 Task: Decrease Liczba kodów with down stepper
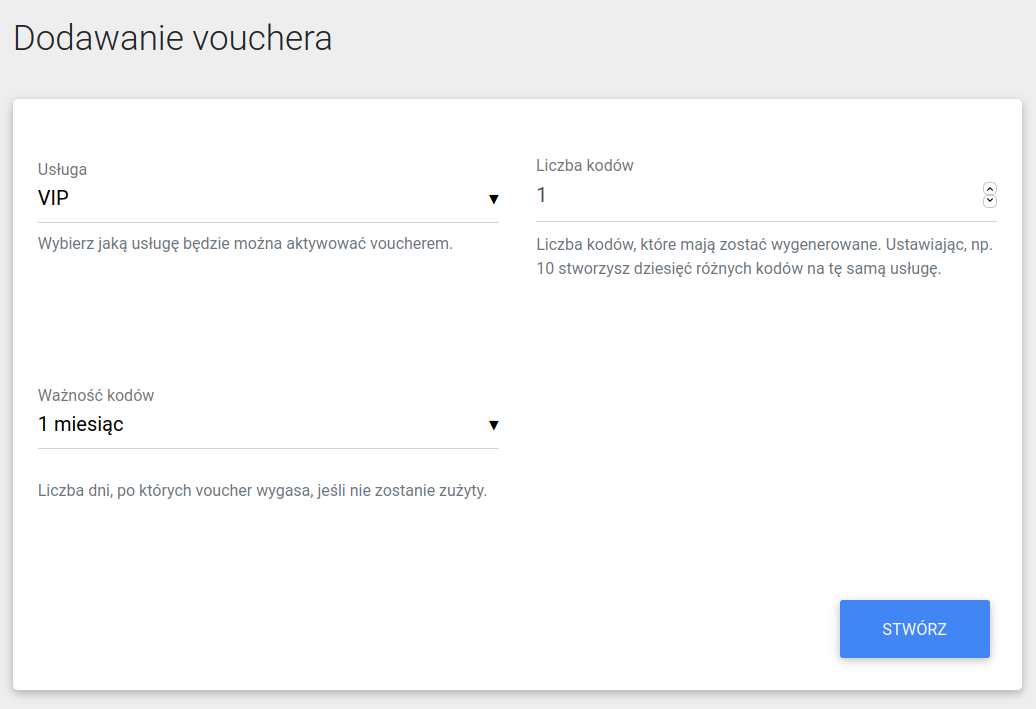(x=990, y=201)
